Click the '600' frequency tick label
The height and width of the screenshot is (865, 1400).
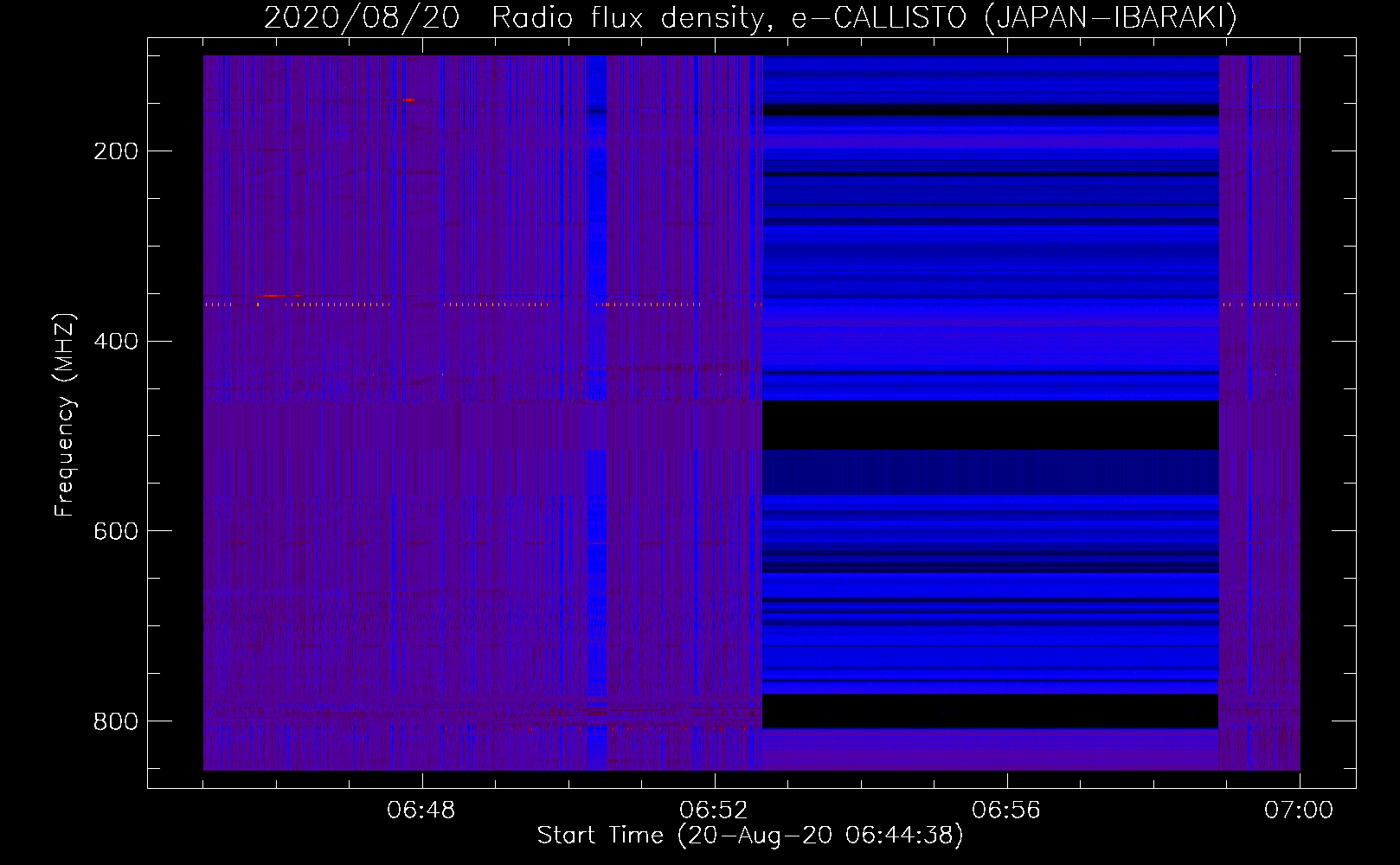pyautogui.click(x=116, y=531)
